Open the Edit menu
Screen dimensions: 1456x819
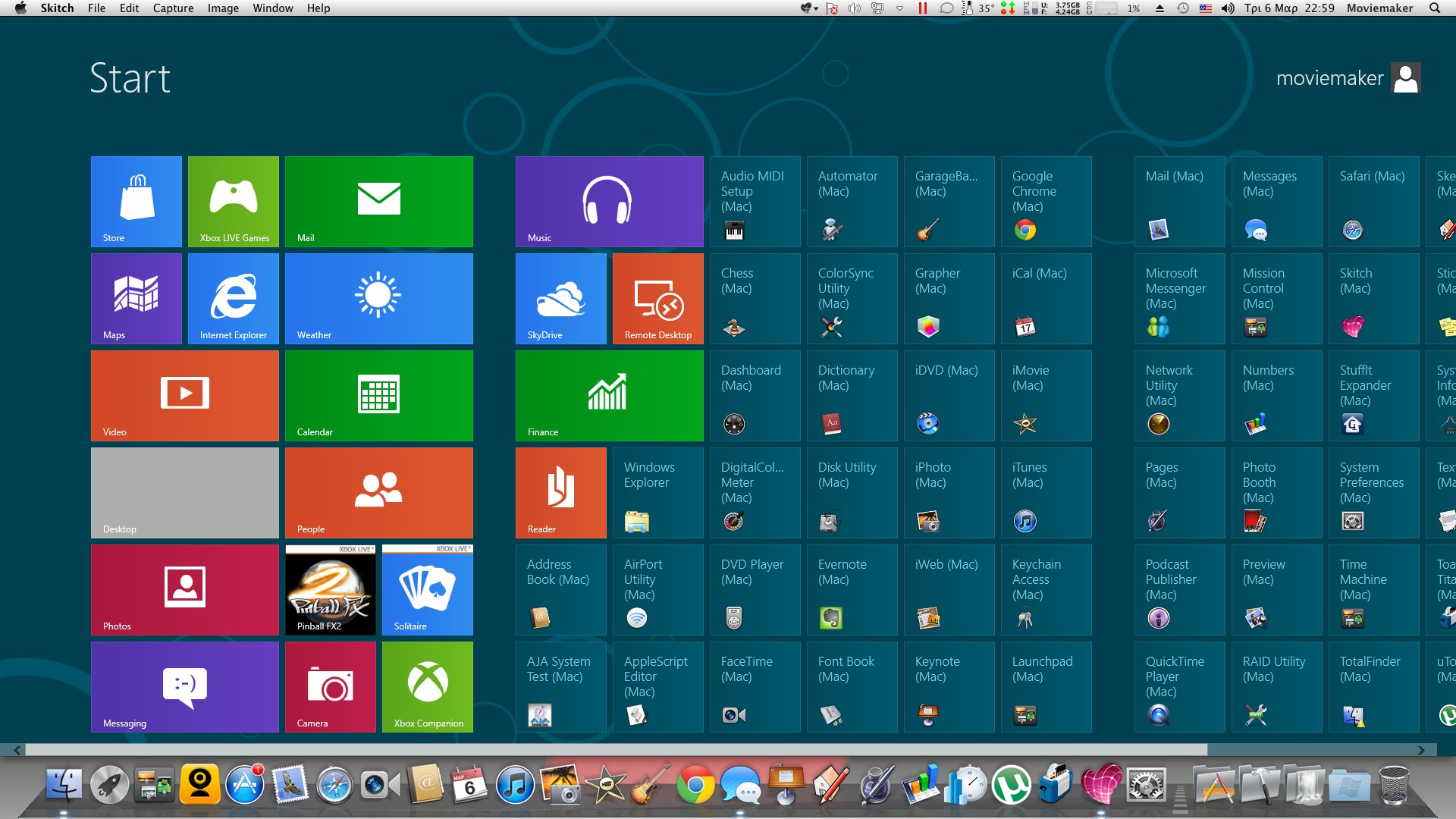pyautogui.click(x=129, y=8)
